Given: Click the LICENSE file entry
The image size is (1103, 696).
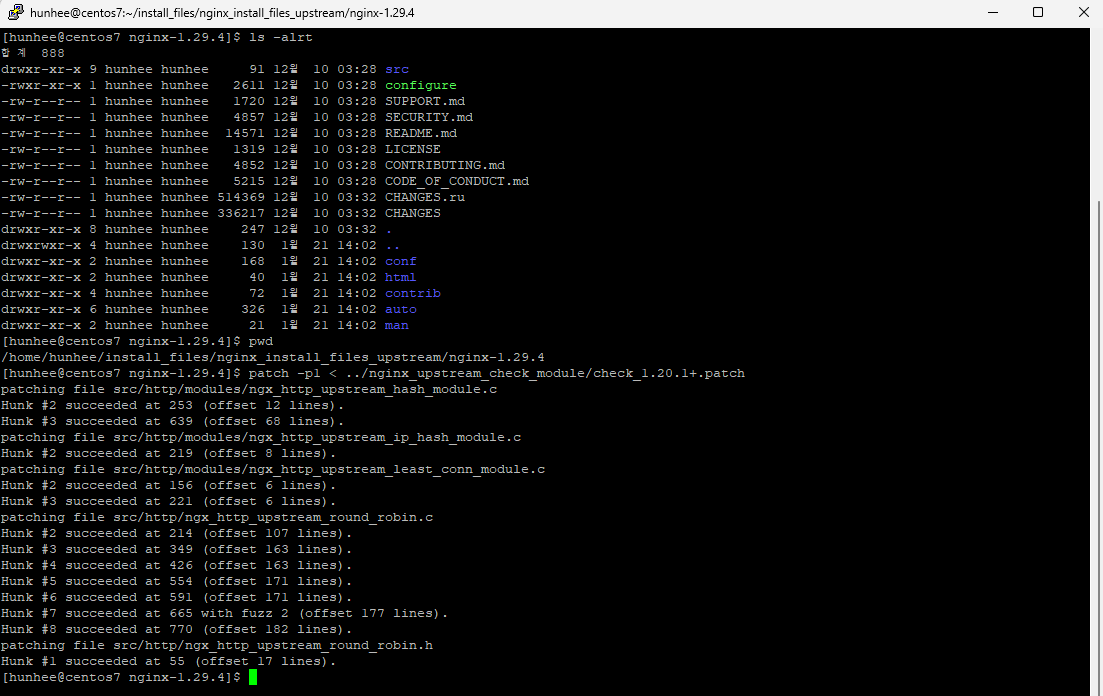Looking at the screenshot, I should point(412,148).
